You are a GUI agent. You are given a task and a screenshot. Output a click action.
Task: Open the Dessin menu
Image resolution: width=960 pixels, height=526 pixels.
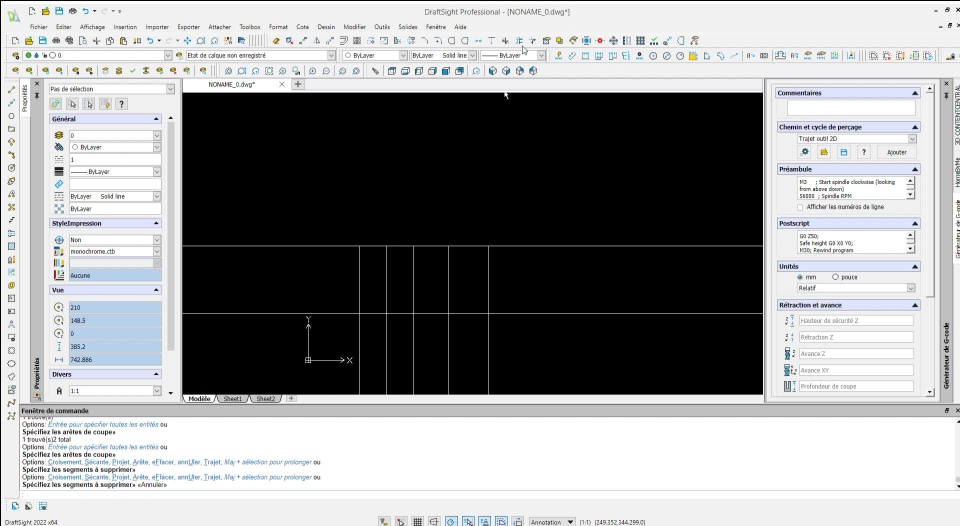[326, 26]
